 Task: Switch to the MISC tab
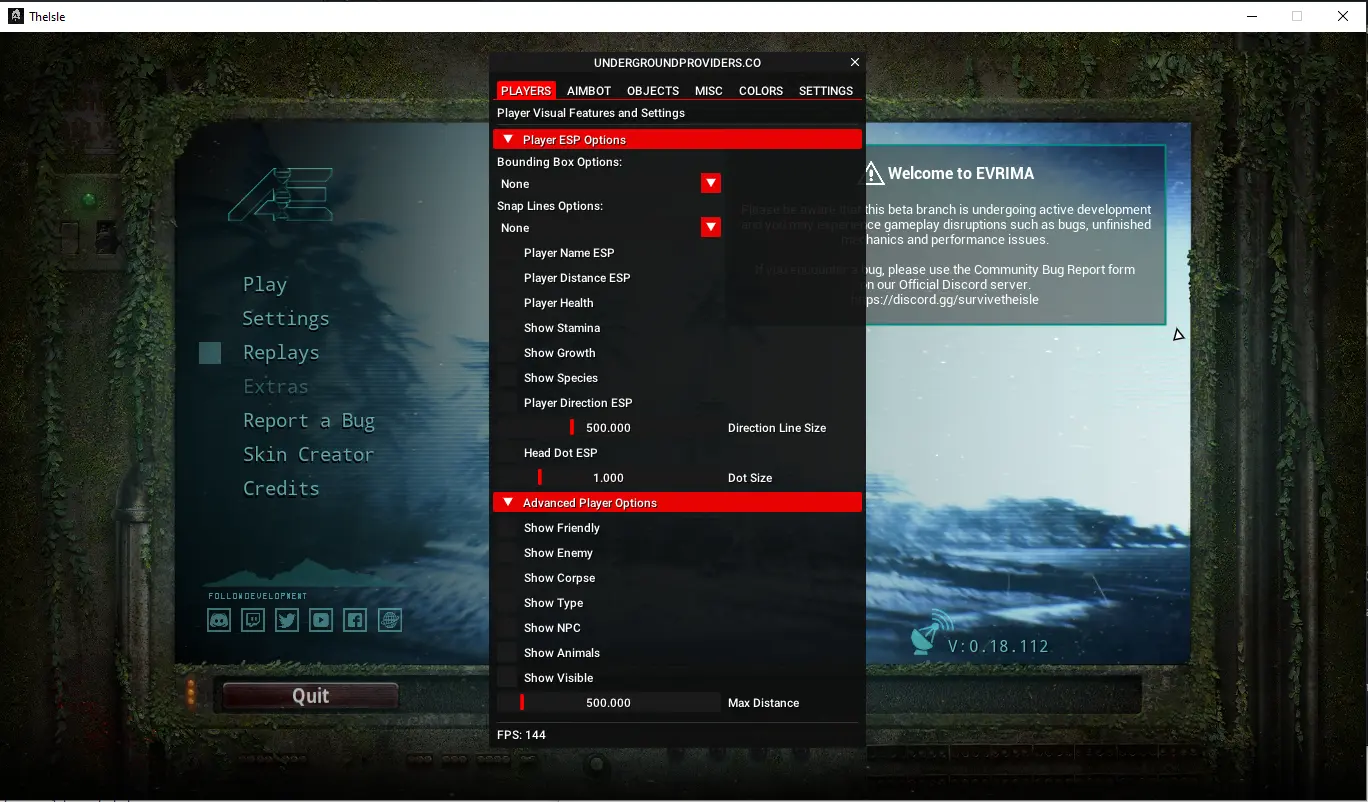(709, 90)
